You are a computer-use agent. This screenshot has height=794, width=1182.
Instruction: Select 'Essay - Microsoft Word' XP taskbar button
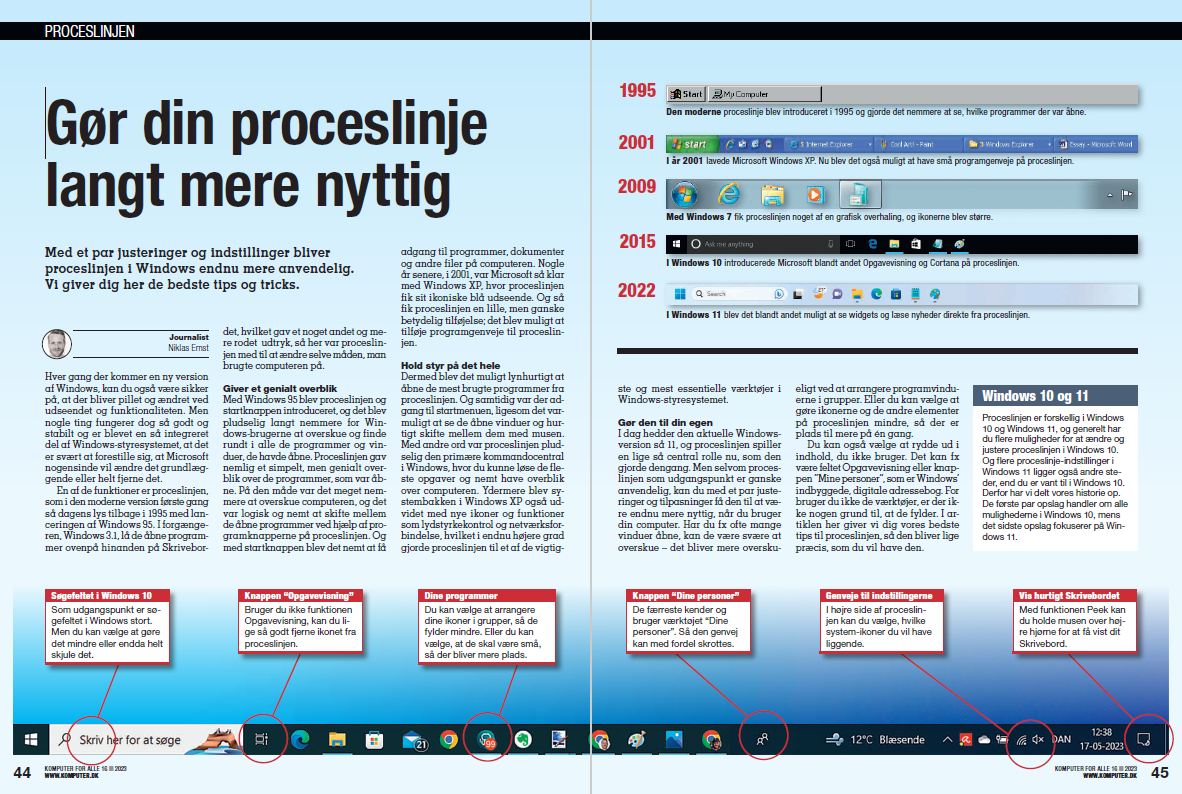pos(1095,144)
